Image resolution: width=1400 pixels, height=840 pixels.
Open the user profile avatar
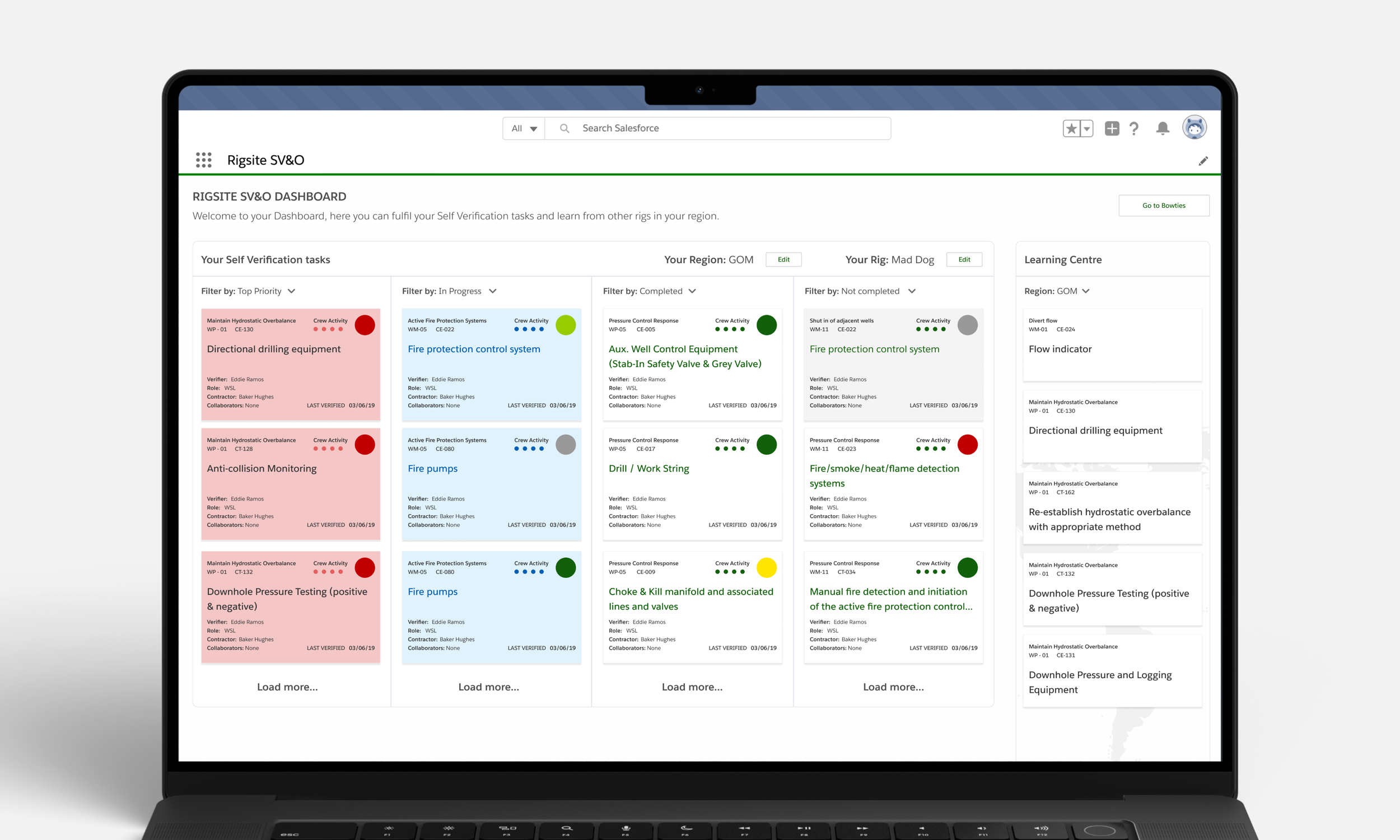tap(1194, 127)
